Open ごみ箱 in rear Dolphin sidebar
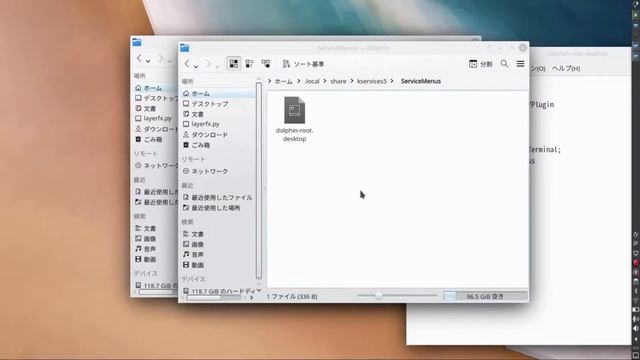Viewport: 640px width, 360px height. pos(155,139)
